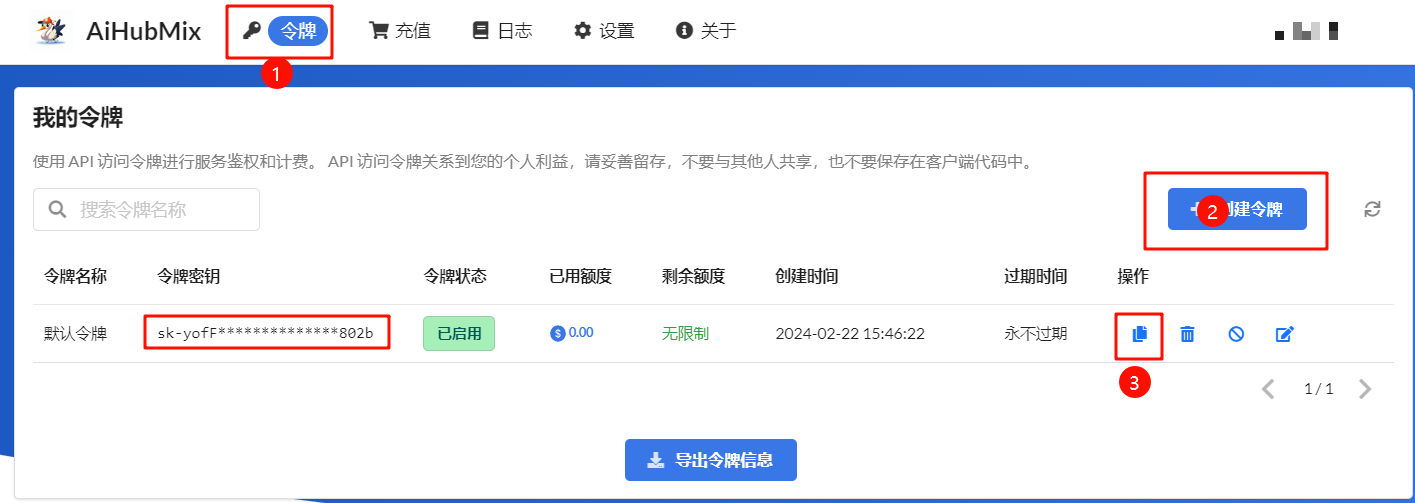1415x503 pixels.
Task: Open the 关于 about page
Action: click(x=706, y=31)
